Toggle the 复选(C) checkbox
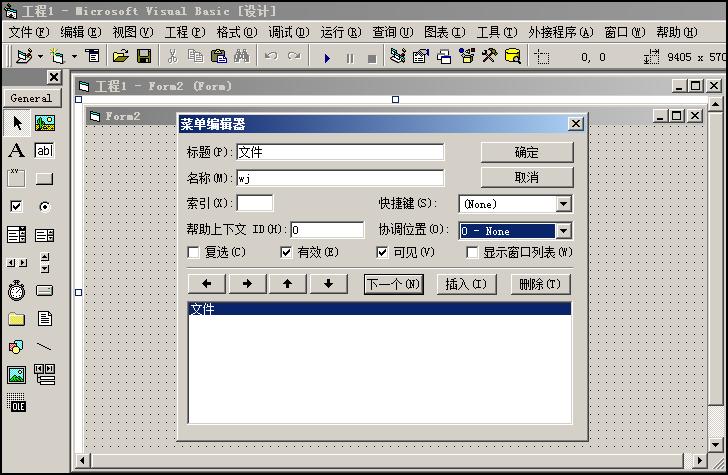Screen dimensions: 728x475 193,253
